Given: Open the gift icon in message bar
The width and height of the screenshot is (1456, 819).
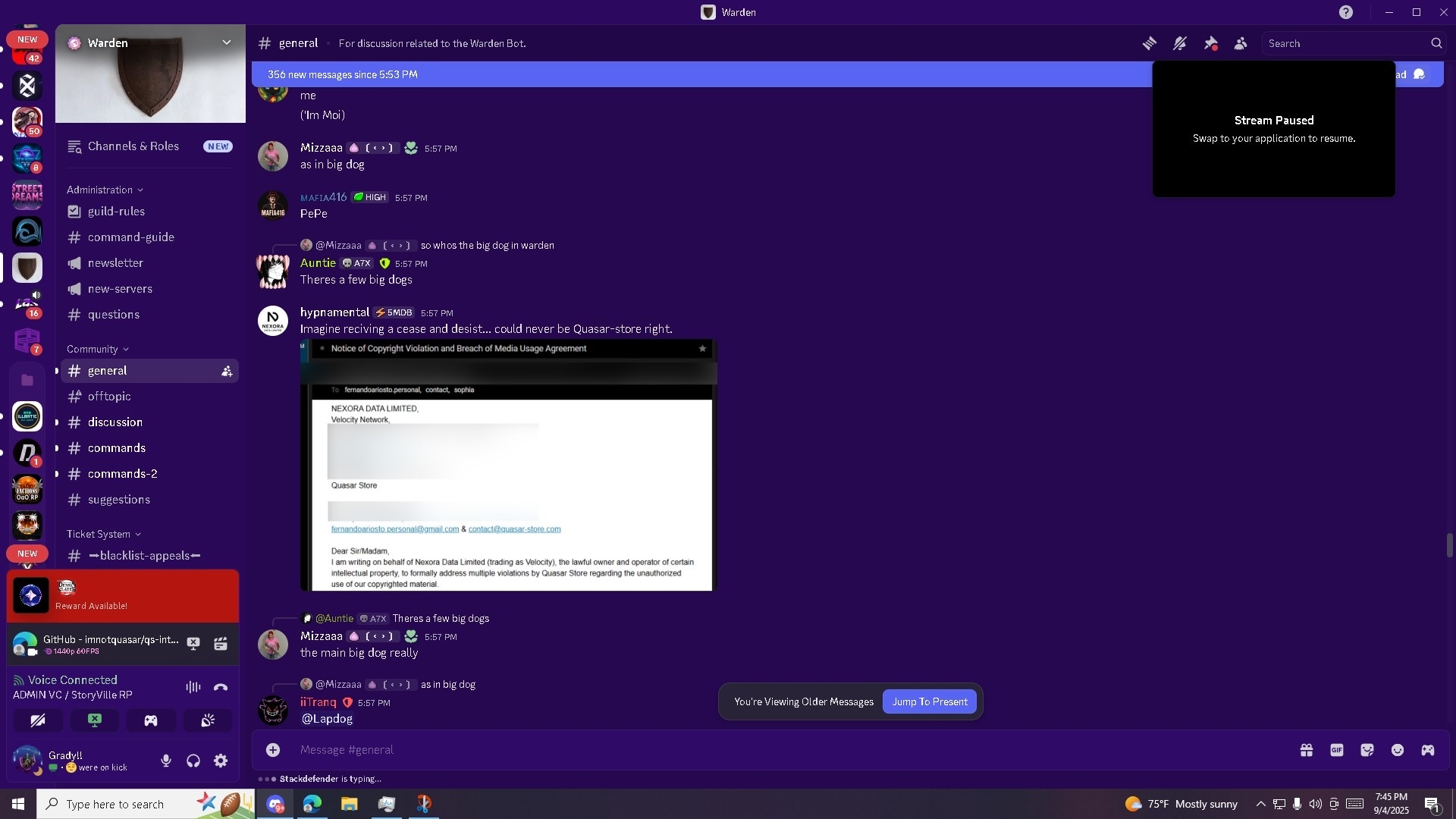Looking at the screenshot, I should [x=1307, y=750].
